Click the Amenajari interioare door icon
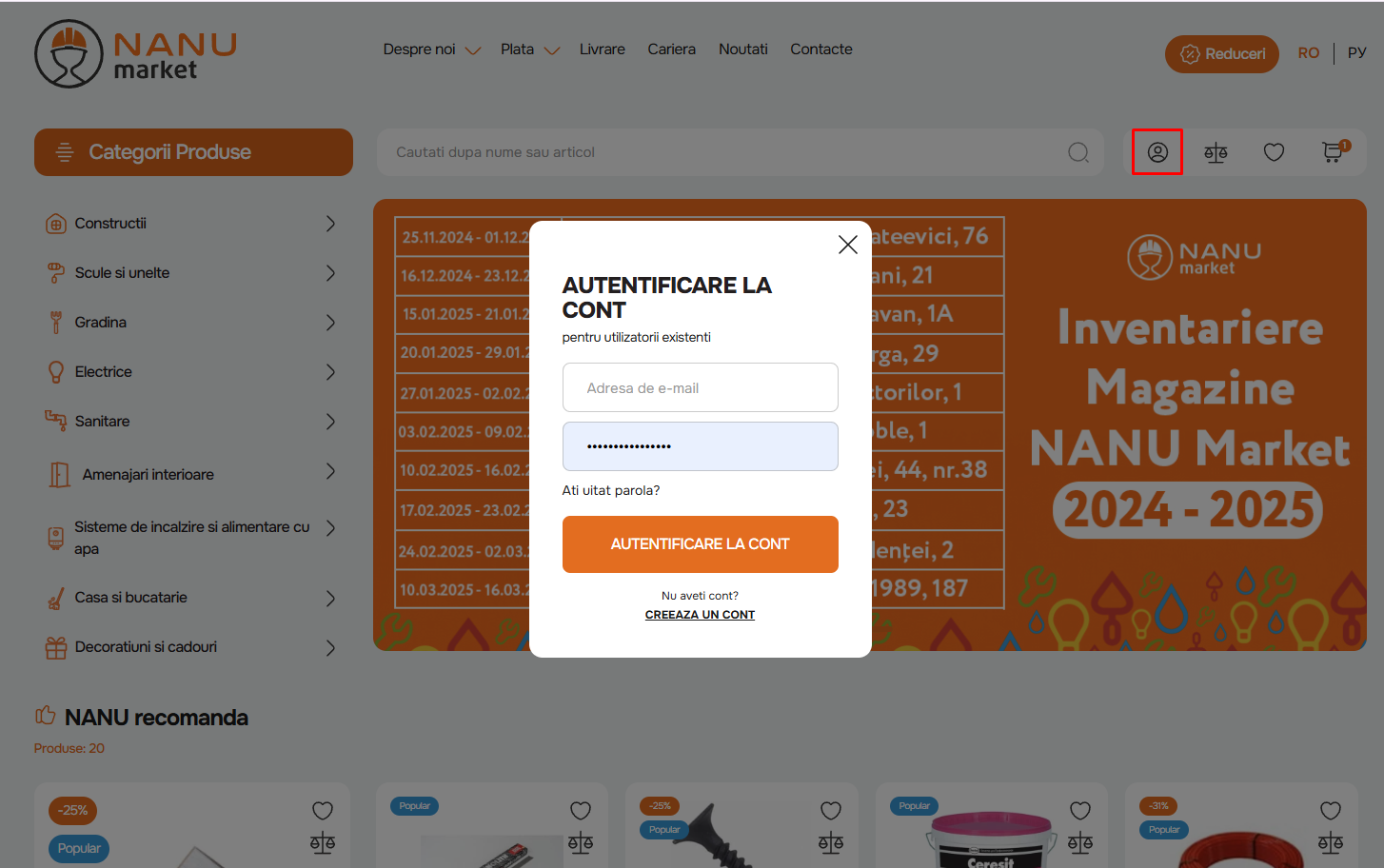Screen dimensions: 1384x868 click(x=59, y=474)
